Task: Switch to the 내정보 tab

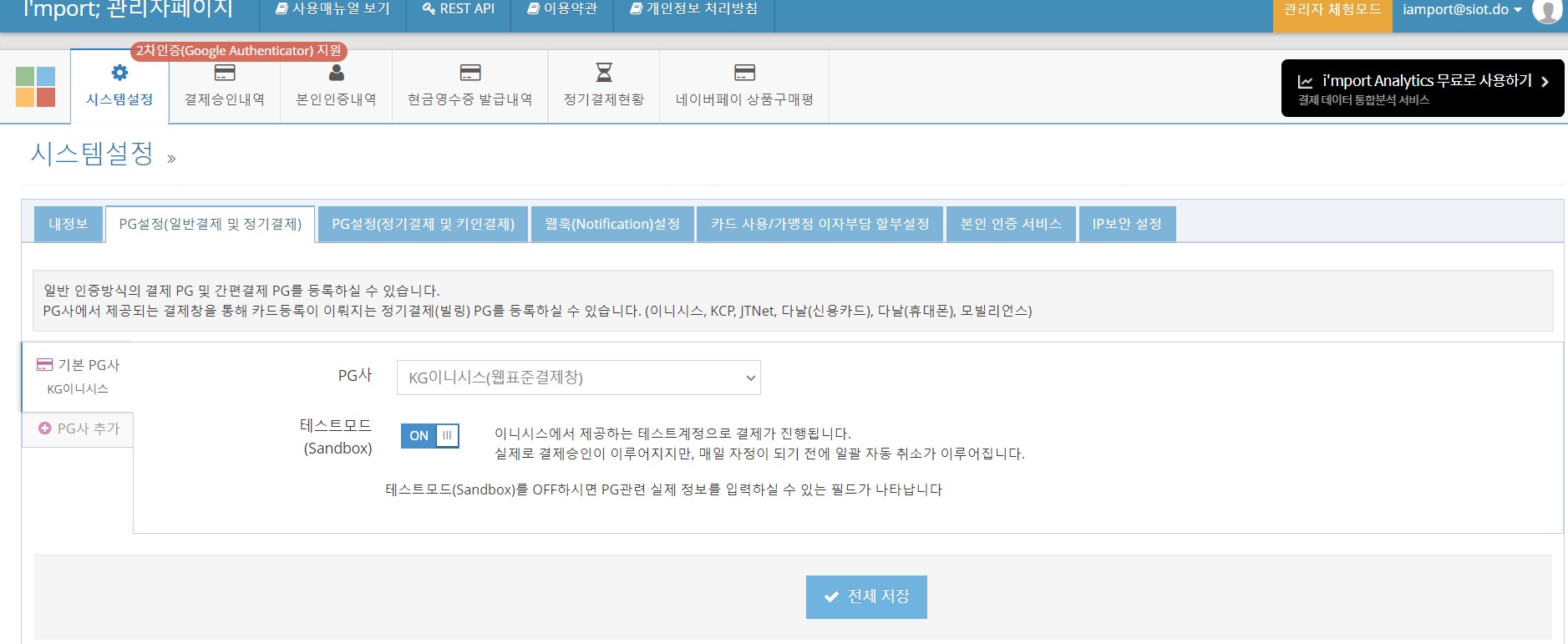Action: (x=69, y=224)
